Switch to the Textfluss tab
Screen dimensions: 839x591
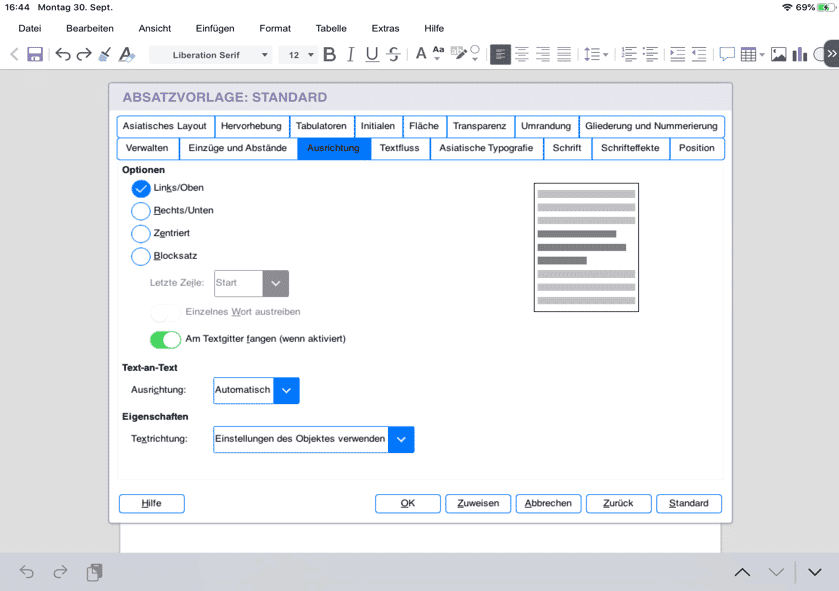(399, 148)
